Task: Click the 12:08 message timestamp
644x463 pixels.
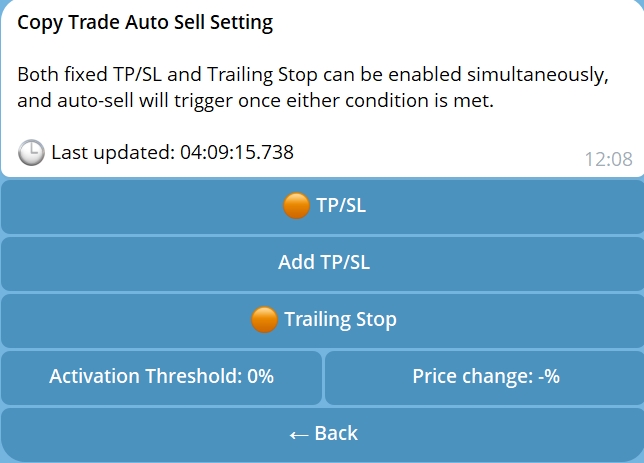Action: (608, 159)
